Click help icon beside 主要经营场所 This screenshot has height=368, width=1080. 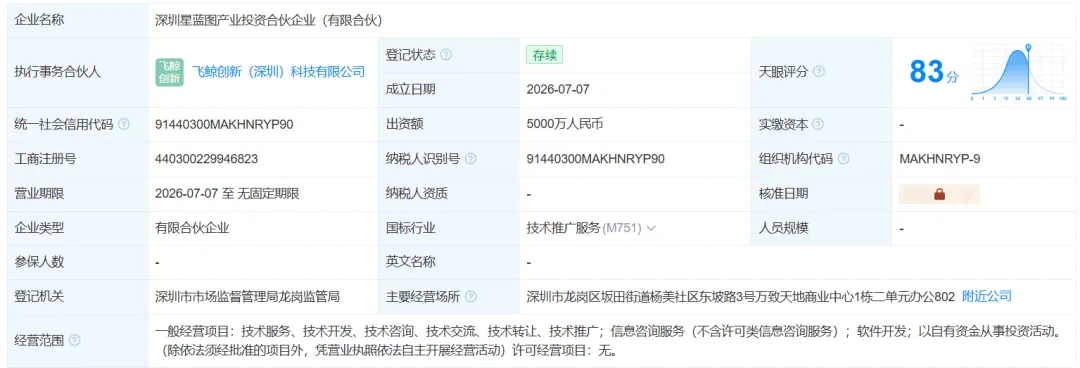470,297
